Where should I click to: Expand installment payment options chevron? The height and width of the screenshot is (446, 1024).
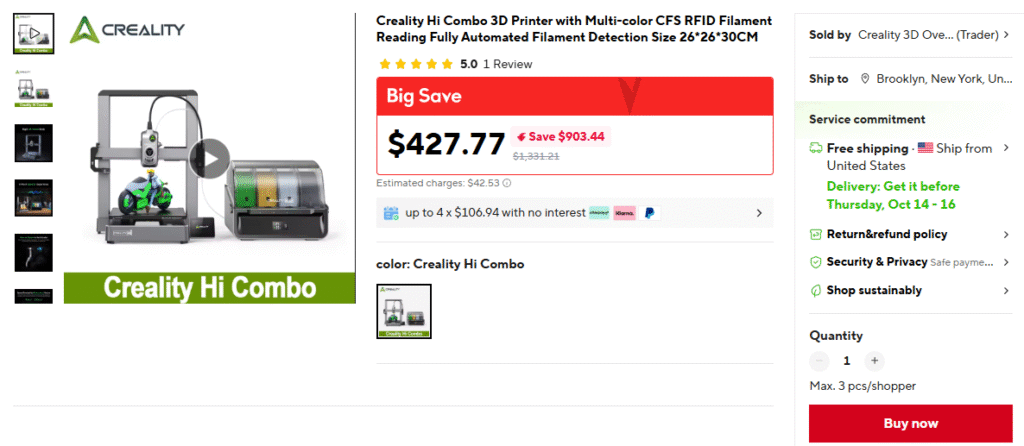pos(759,213)
